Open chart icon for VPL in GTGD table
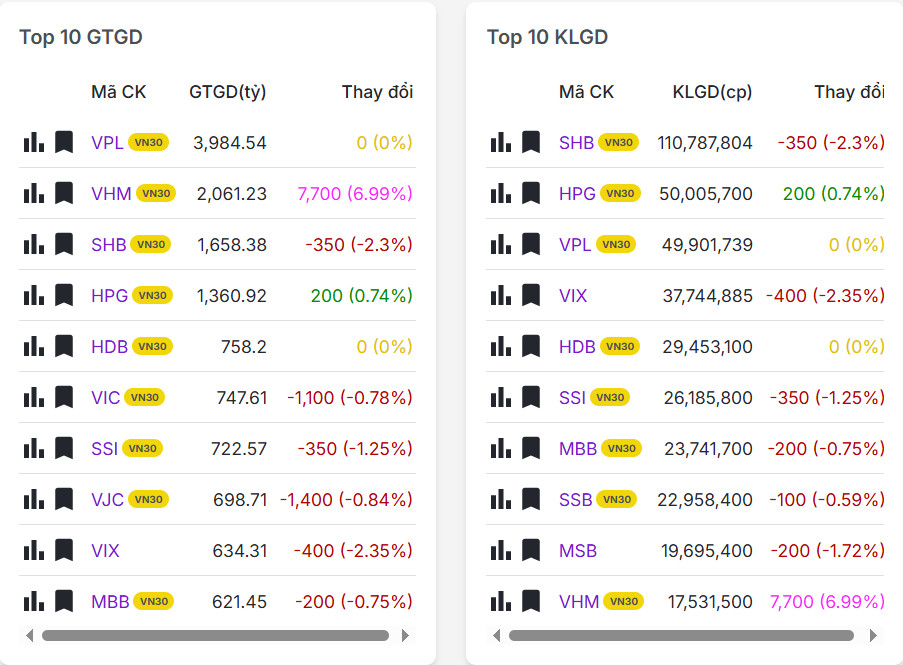 (x=34, y=142)
